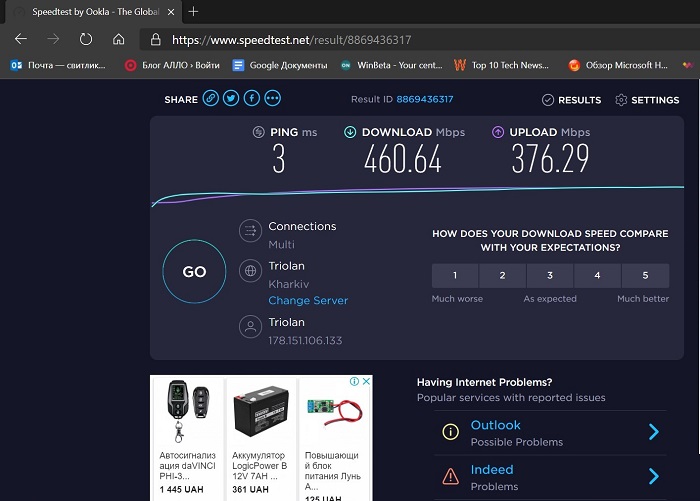Click the PING ms label icon
The height and width of the screenshot is (501, 700).
[258, 132]
